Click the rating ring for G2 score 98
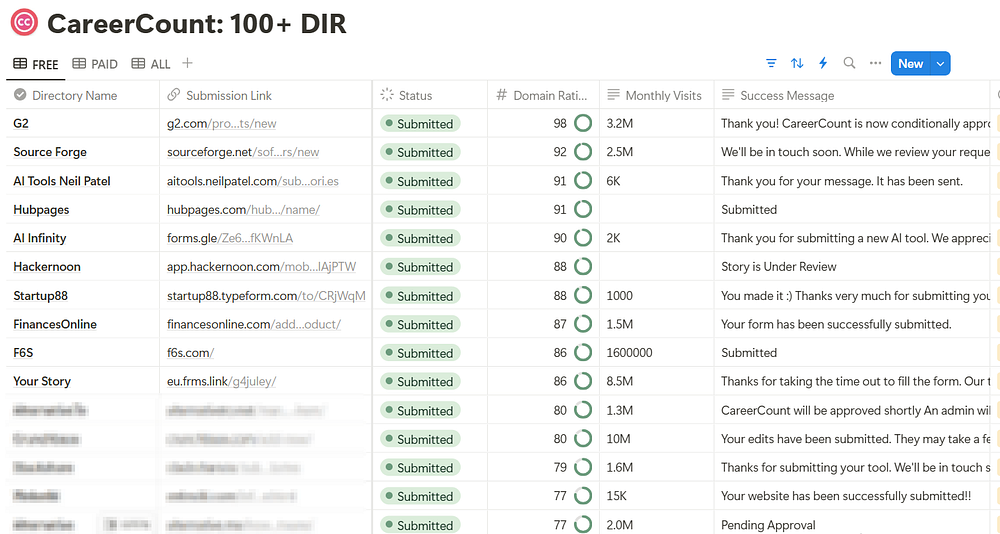 pos(583,123)
